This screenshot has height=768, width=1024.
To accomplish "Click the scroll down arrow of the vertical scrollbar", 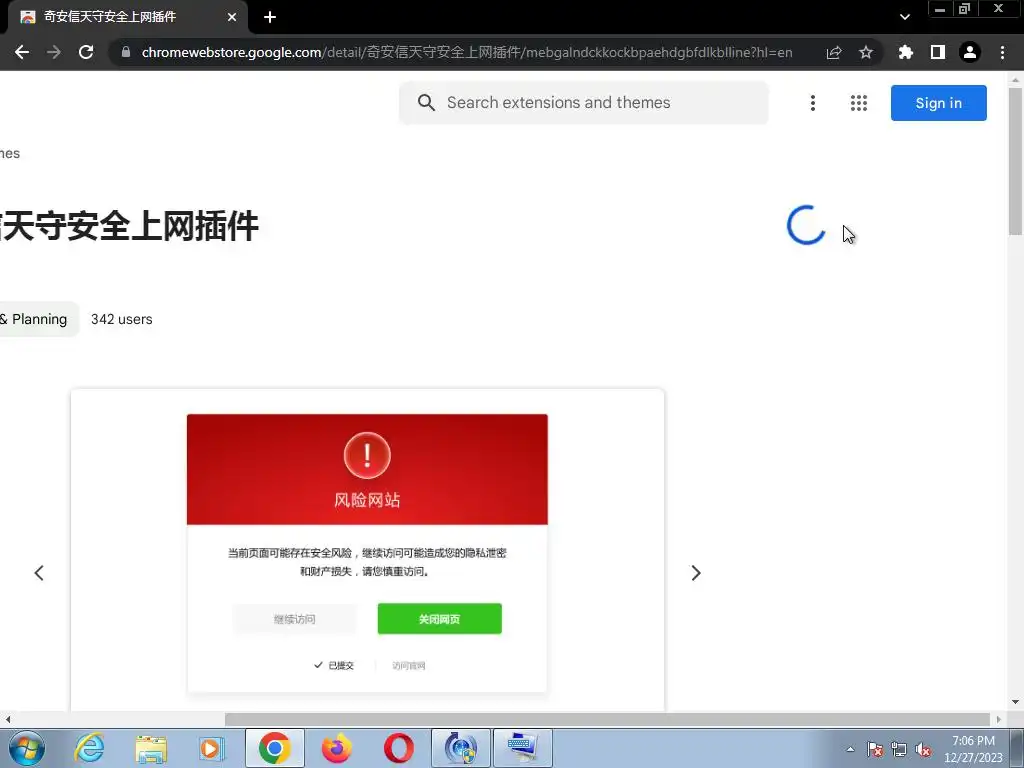I will [x=1016, y=702].
